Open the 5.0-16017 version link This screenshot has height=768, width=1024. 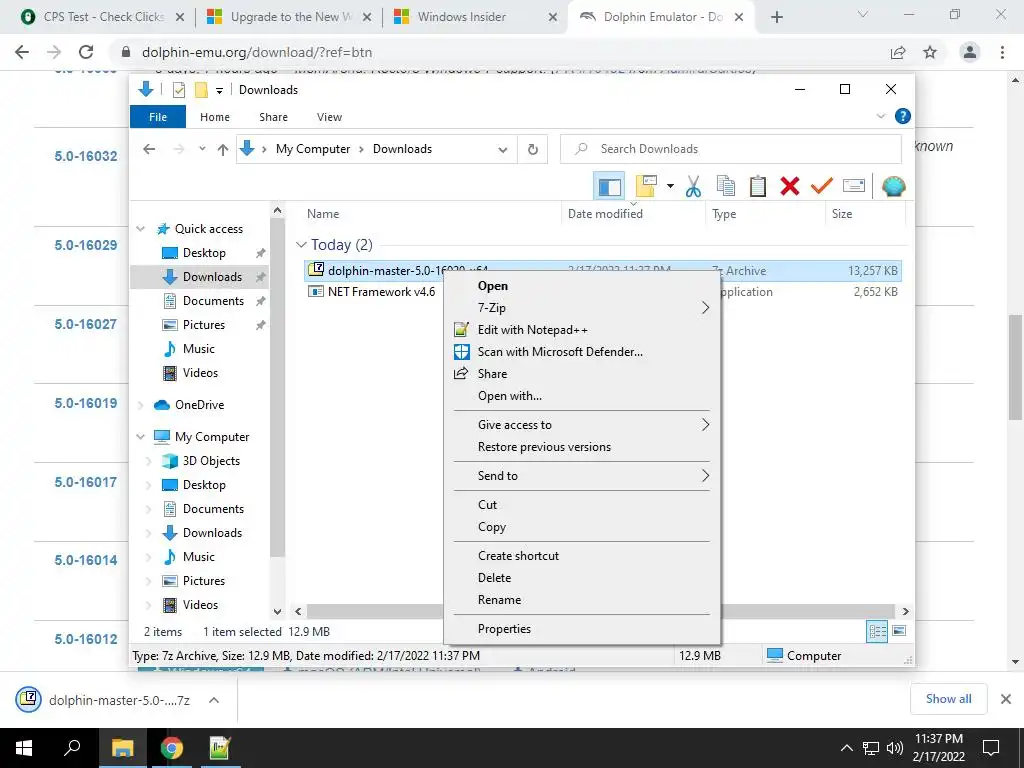click(x=86, y=482)
